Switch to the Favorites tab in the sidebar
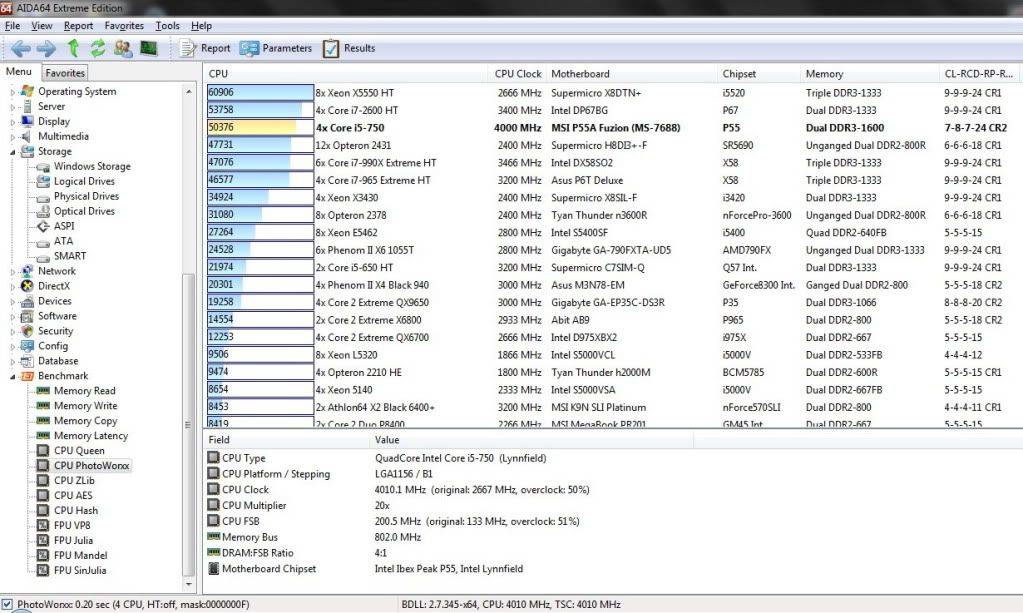Screen dimensions: 1023x613 65,73
